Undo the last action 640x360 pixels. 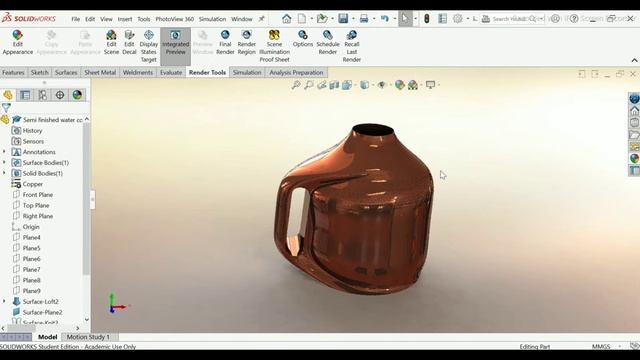384,19
